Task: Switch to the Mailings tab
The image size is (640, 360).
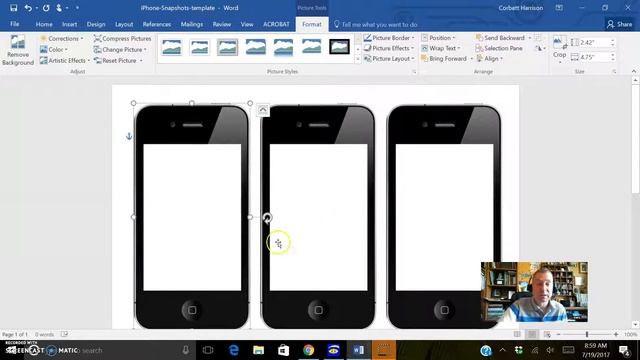Action: coord(192,24)
